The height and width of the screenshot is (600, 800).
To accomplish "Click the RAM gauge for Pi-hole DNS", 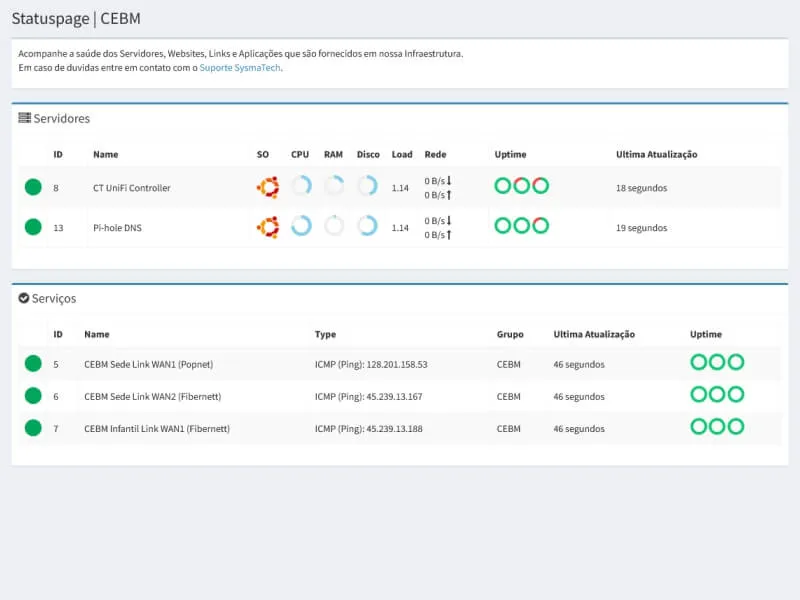I will pyautogui.click(x=334, y=226).
